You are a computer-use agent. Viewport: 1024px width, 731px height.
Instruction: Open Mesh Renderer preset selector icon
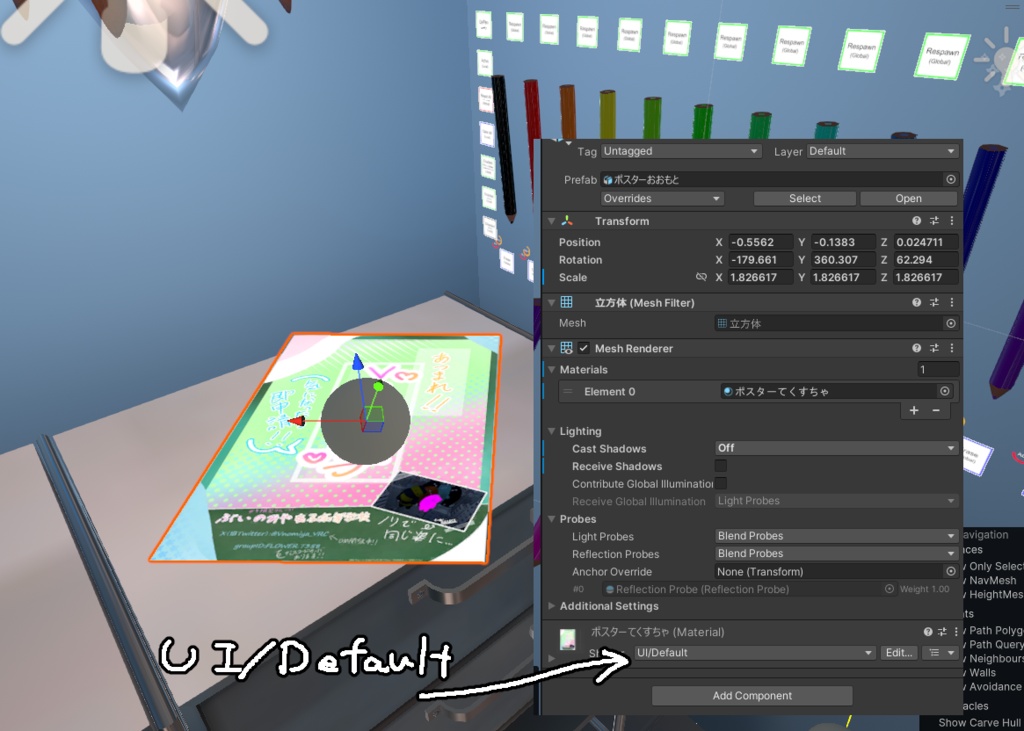point(934,348)
